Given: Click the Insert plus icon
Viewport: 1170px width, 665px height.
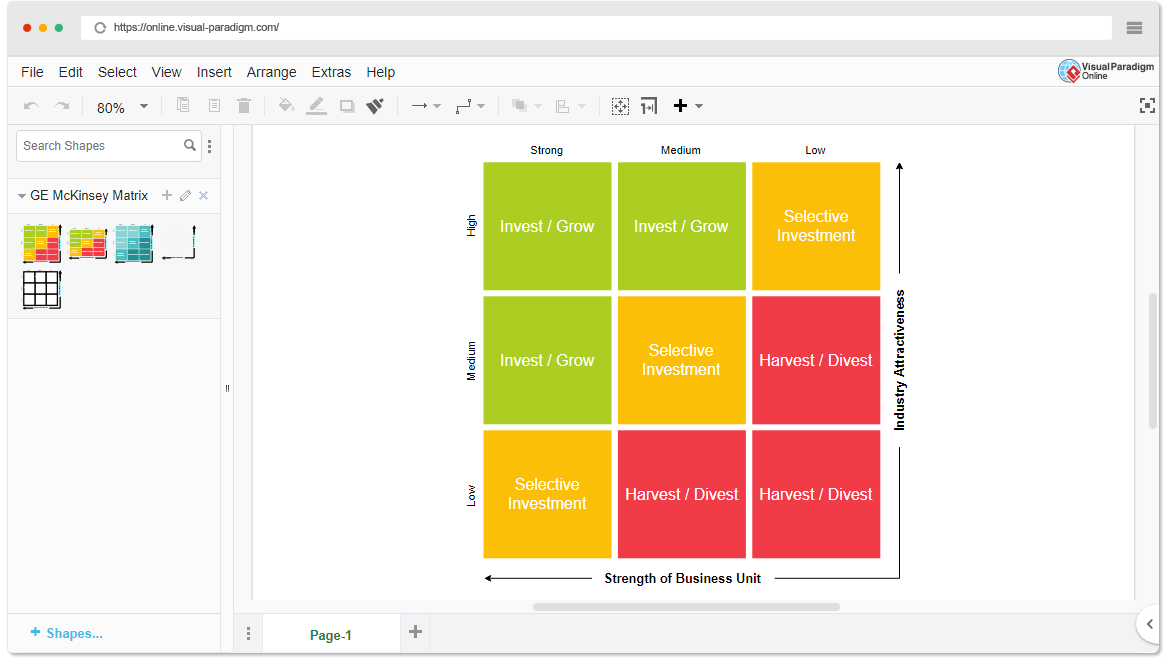Looking at the screenshot, I should pyautogui.click(x=680, y=106).
